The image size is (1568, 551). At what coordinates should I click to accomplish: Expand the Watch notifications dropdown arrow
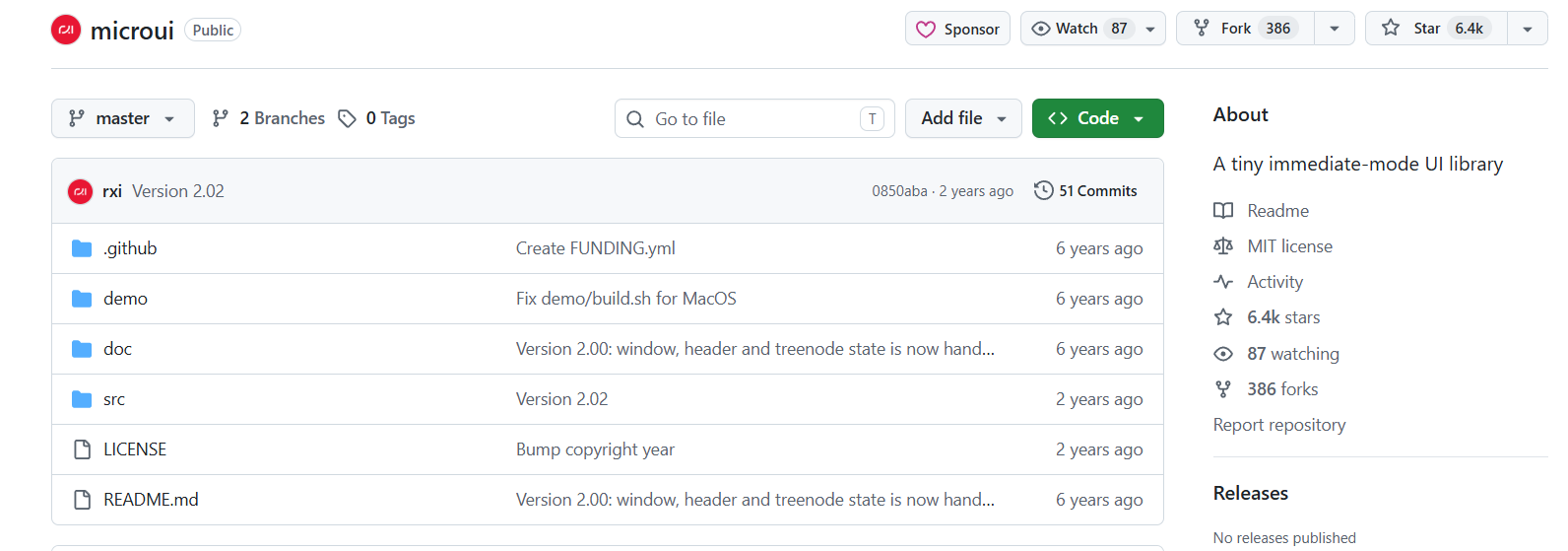tap(1150, 29)
